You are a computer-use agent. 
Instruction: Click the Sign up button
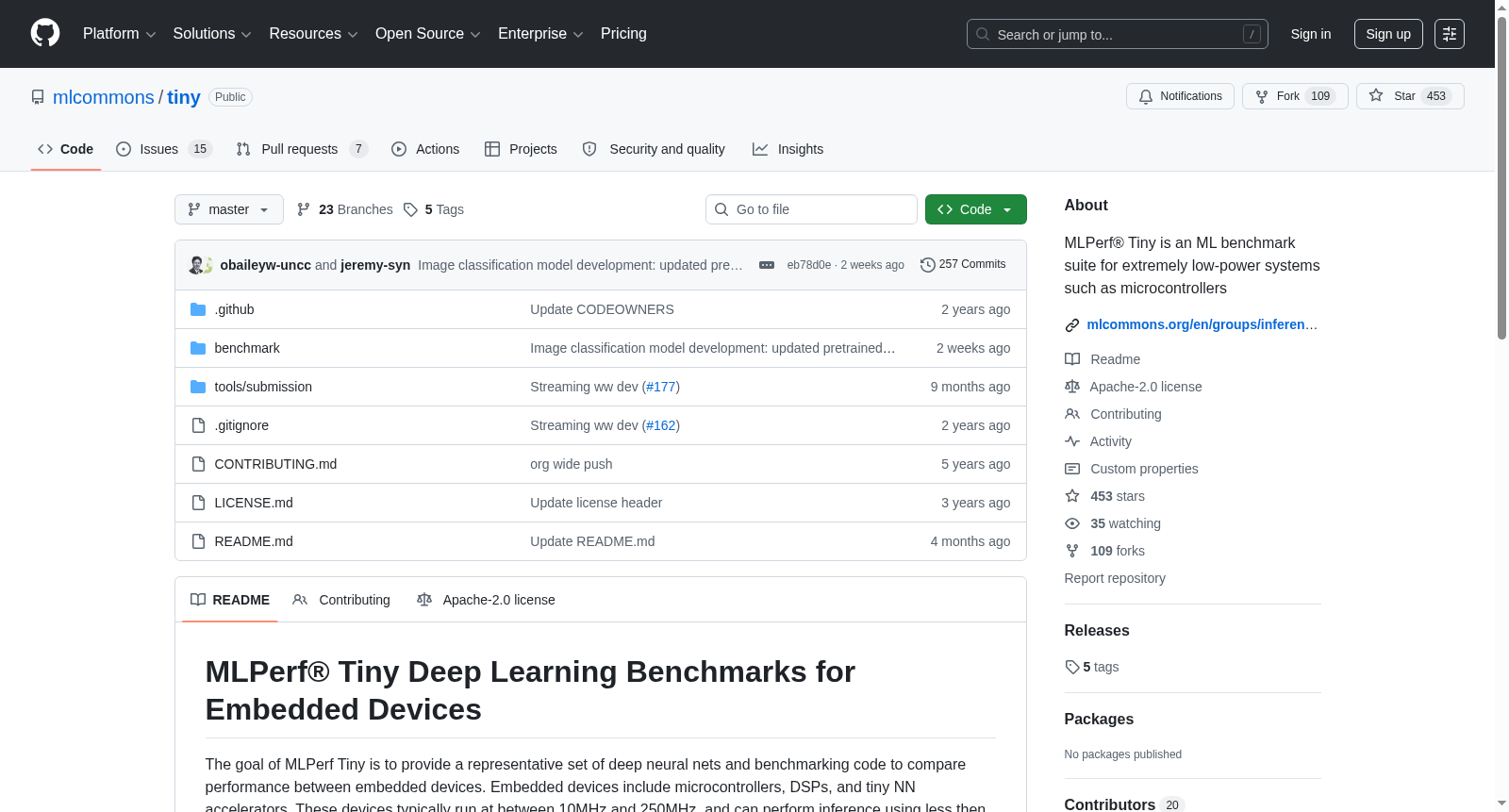[1388, 34]
